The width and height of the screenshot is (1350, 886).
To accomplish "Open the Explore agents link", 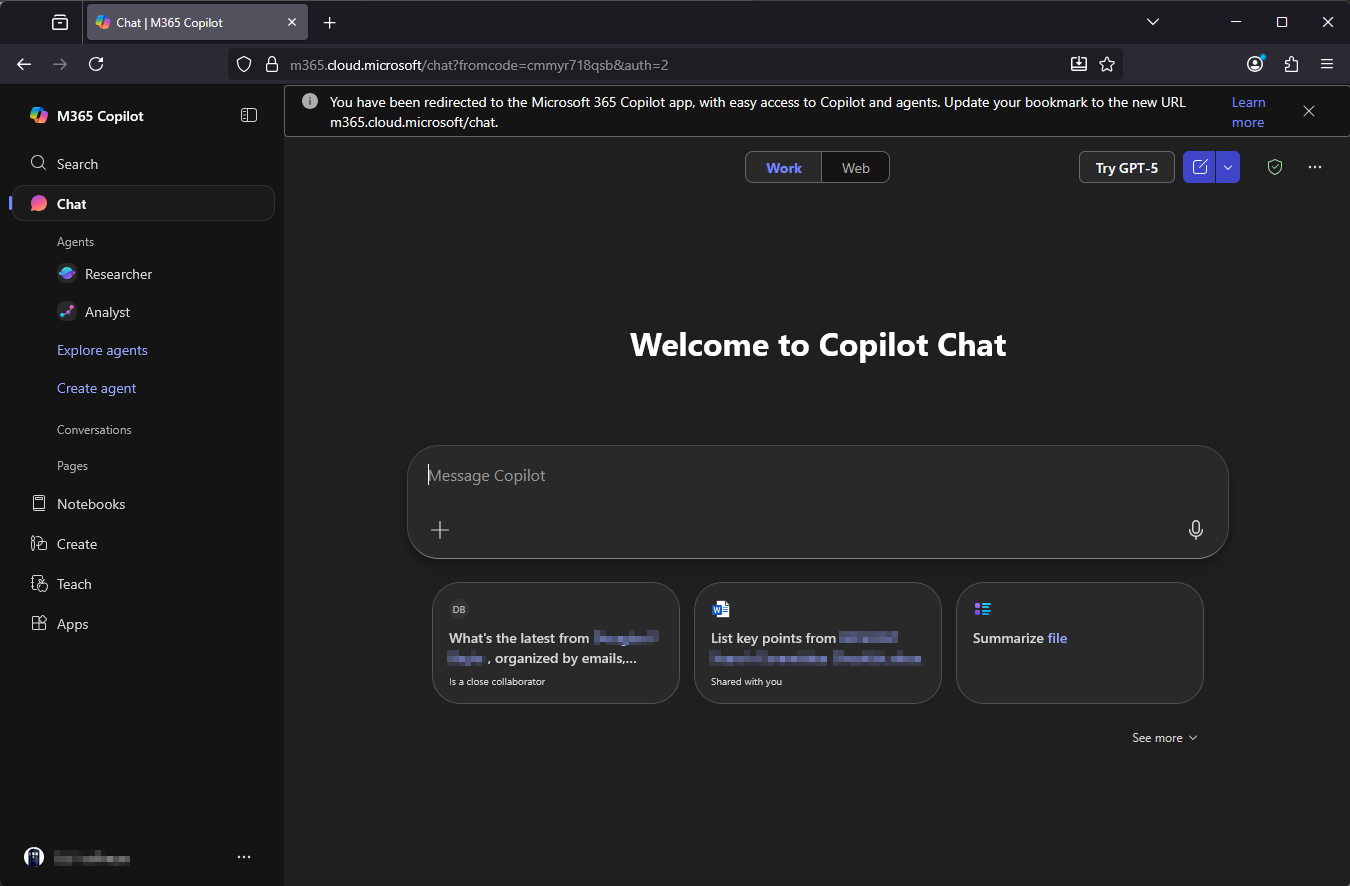I will tap(102, 349).
